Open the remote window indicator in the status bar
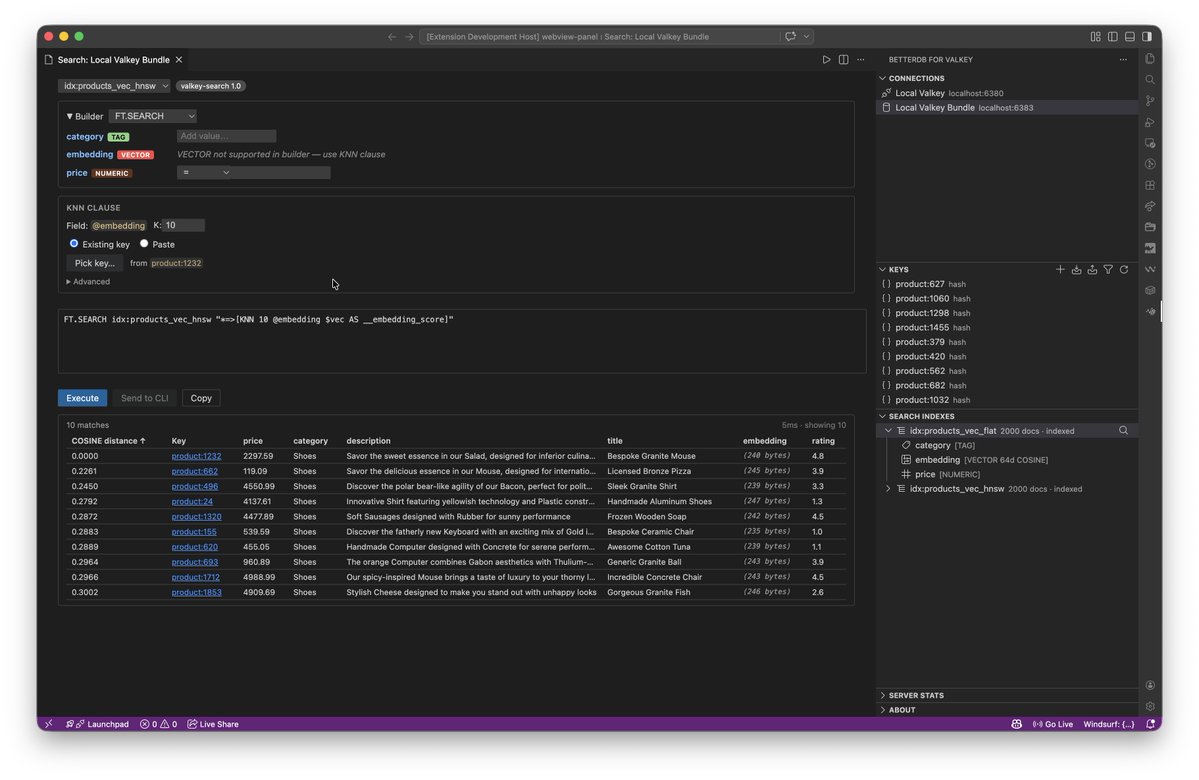The width and height of the screenshot is (1199, 780). pos(49,724)
